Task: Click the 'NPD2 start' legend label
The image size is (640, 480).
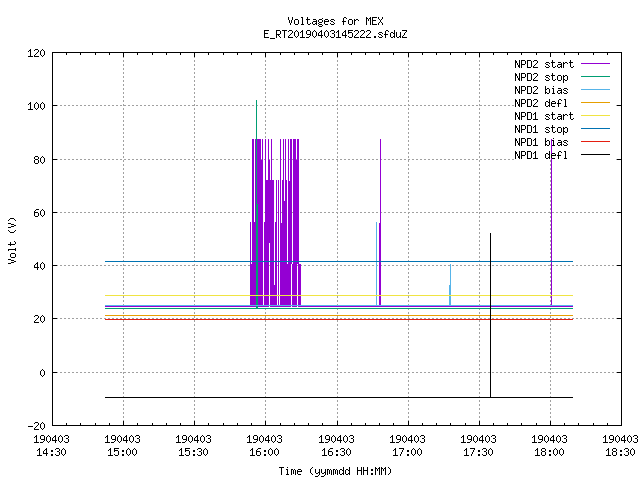Action: coord(544,64)
